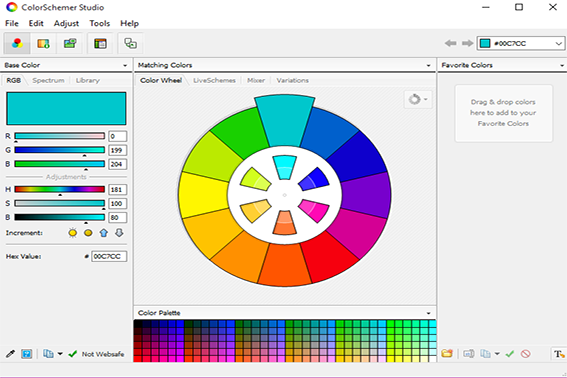
Task: Open the second toolbar icon with green arrow
Action: tap(43, 43)
